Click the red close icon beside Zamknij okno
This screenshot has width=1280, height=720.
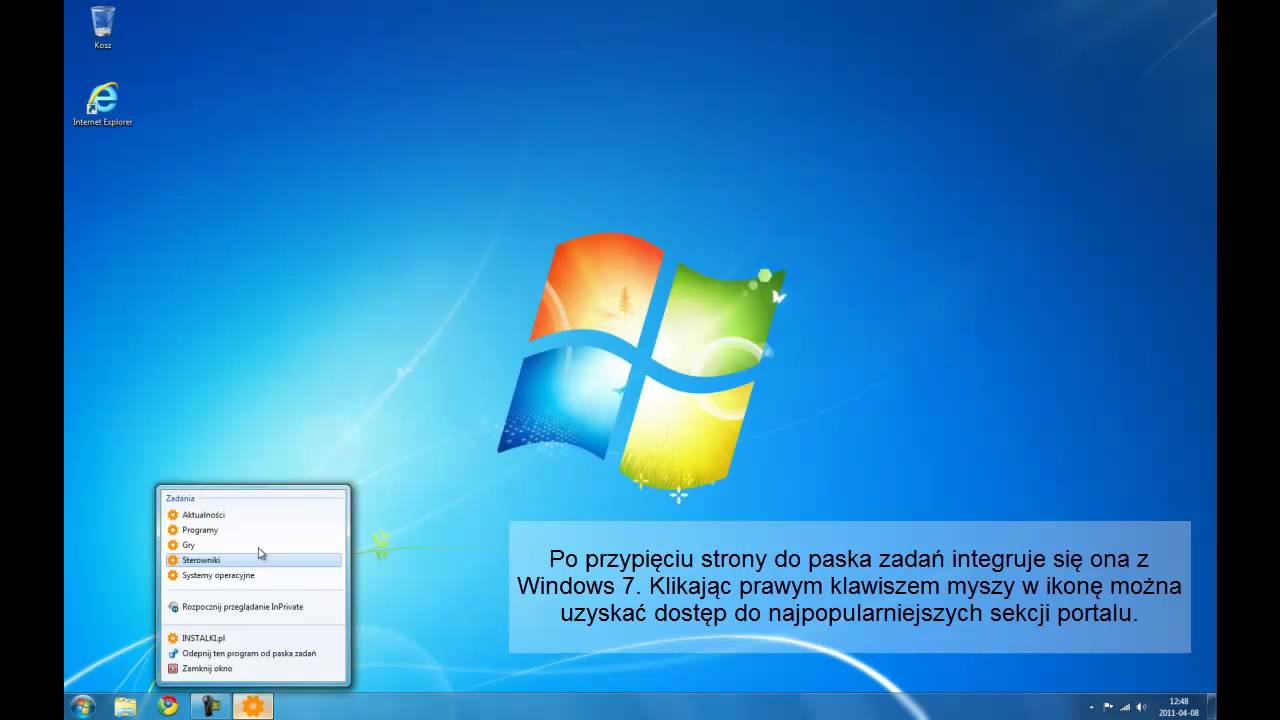pos(173,668)
